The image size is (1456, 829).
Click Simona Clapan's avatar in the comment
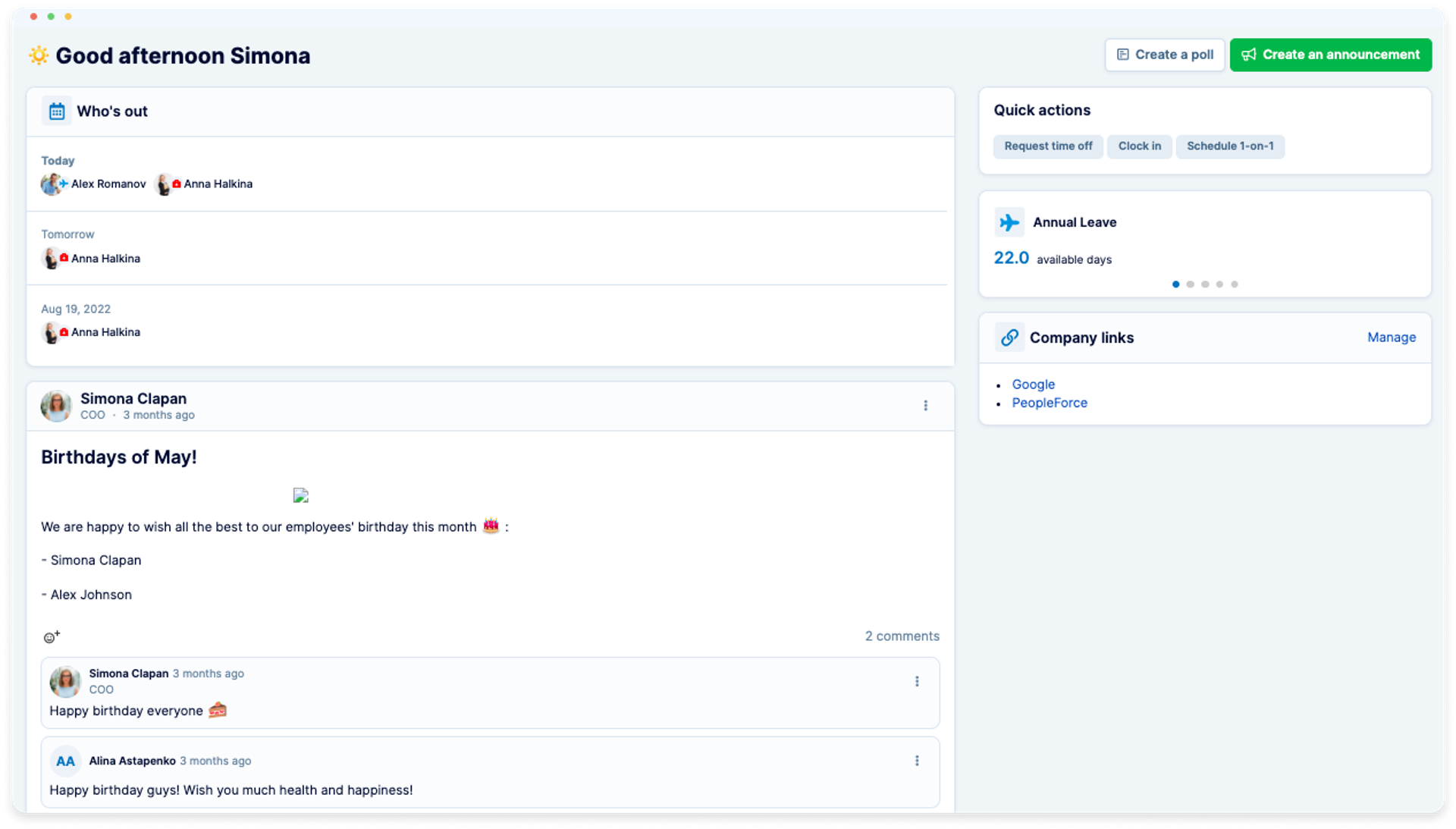[x=65, y=682]
